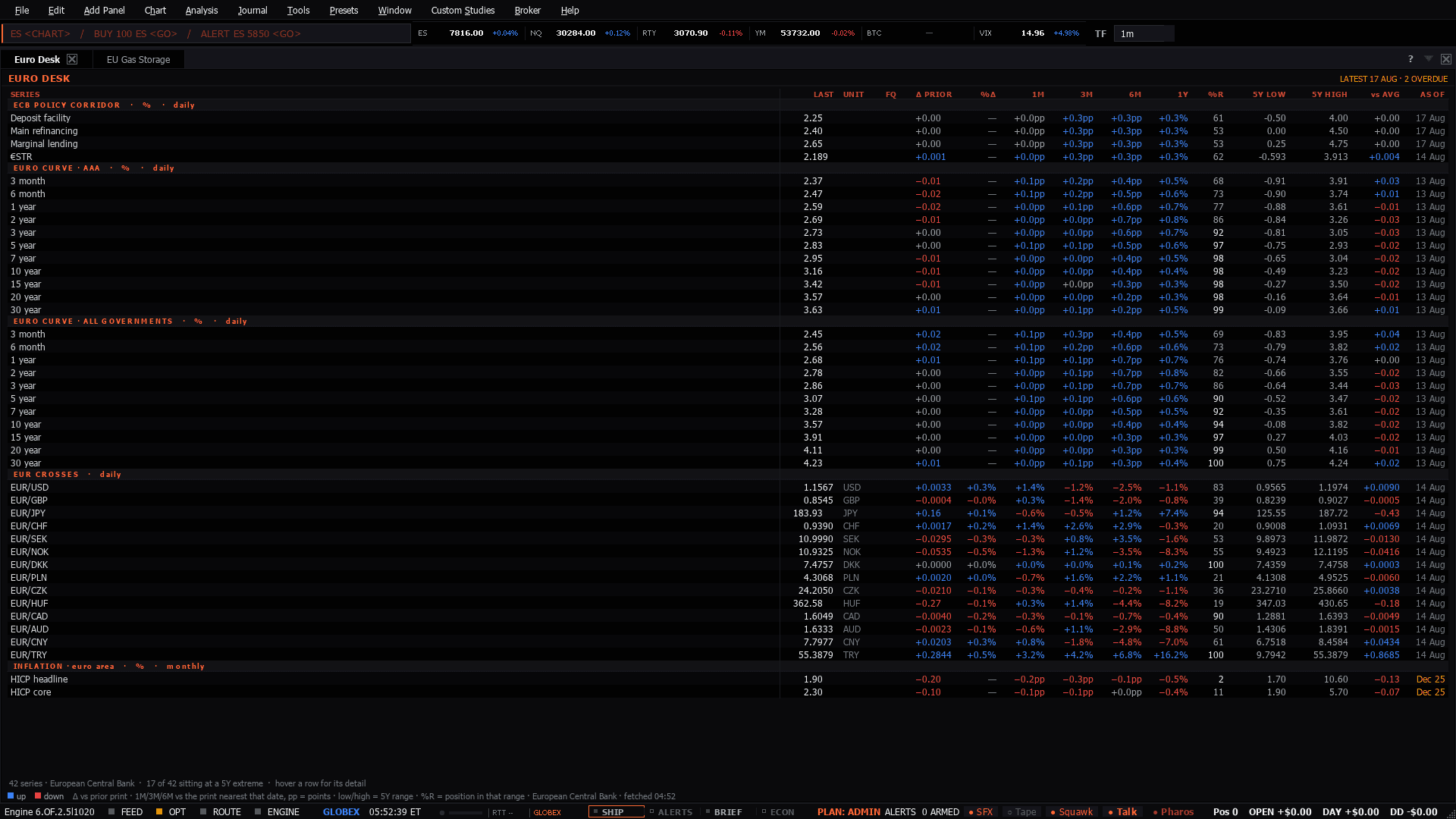Sort by the %R column header
Image resolution: width=1456 pixels, height=819 pixels.
[x=1216, y=95]
